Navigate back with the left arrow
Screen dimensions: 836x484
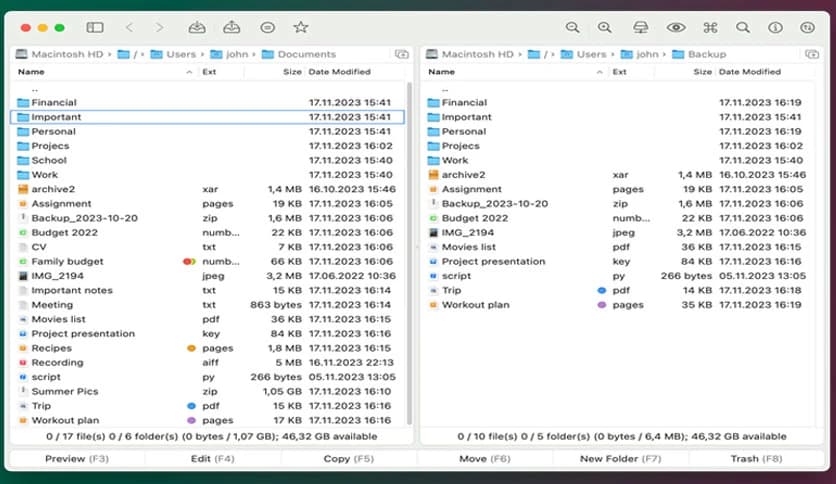click(x=129, y=27)
